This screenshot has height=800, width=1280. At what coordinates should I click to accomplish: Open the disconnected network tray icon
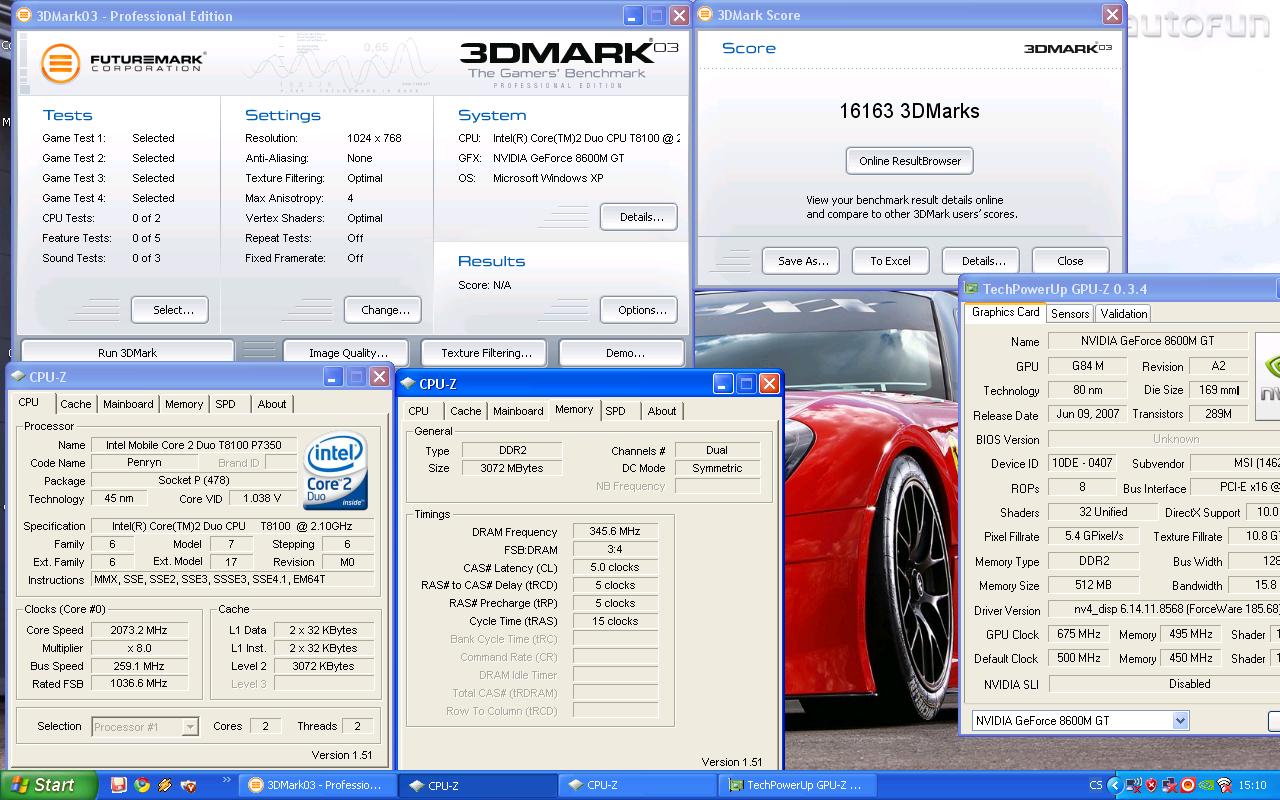coord(1170,785)
